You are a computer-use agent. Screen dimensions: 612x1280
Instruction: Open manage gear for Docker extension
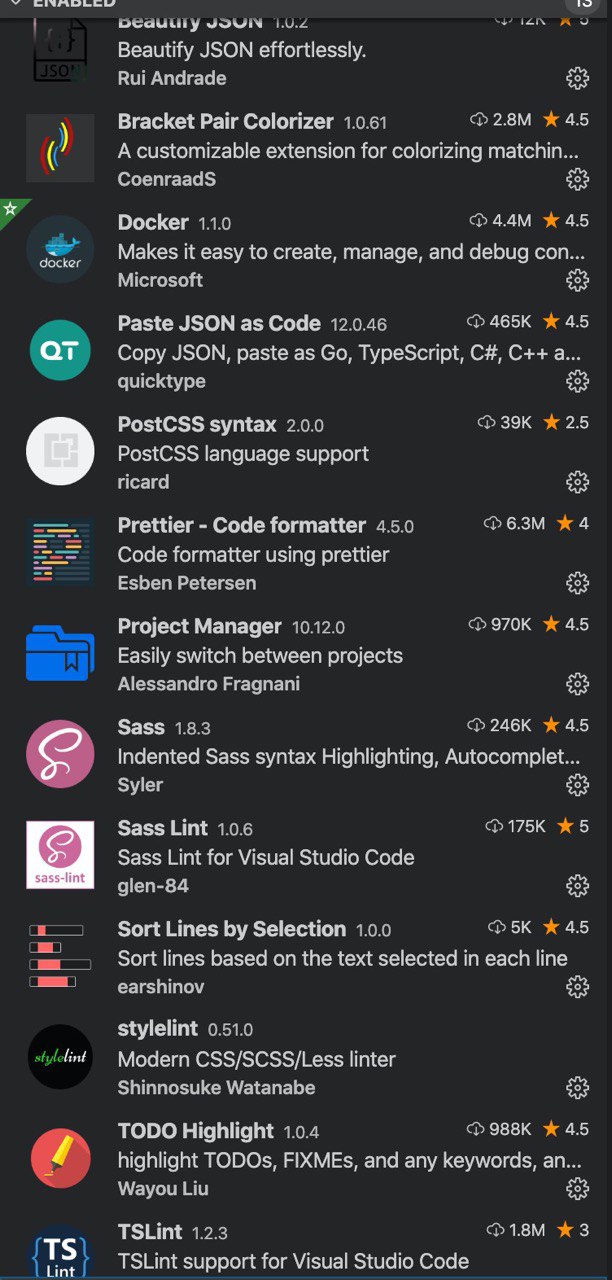577,280
